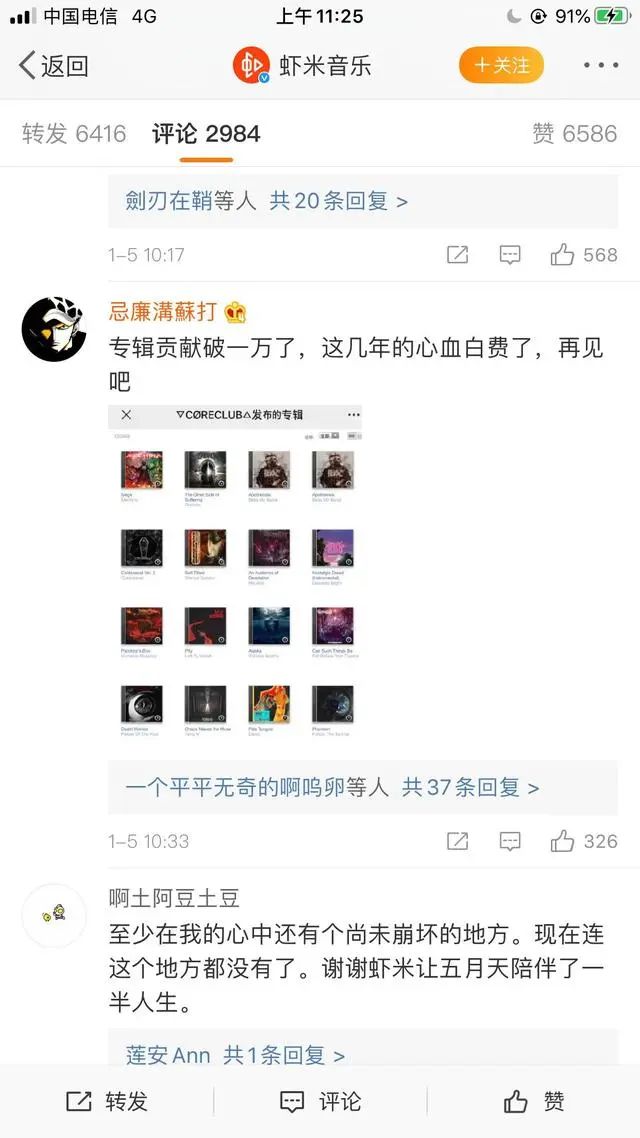This screenshot has width=640, height=1138.
Task: Like the comment with 568 likes
Action: pos(583,255)
